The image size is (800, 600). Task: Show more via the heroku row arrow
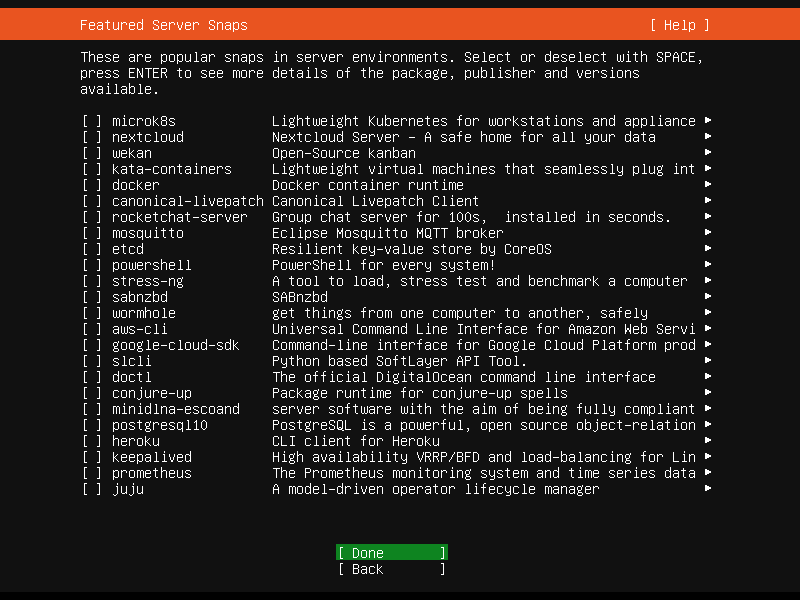coord(708,441)
